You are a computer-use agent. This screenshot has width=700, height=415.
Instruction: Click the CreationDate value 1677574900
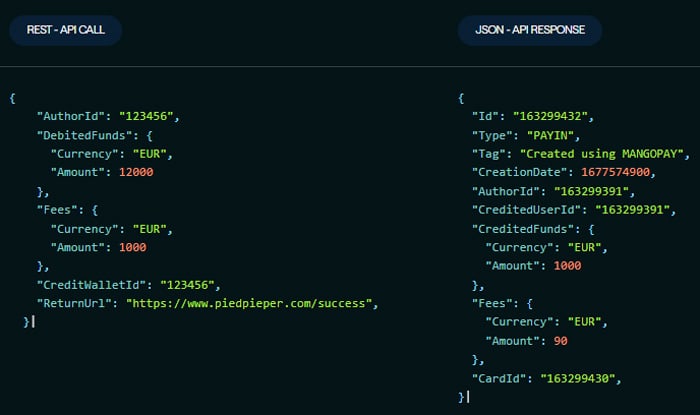click(616, 172)
